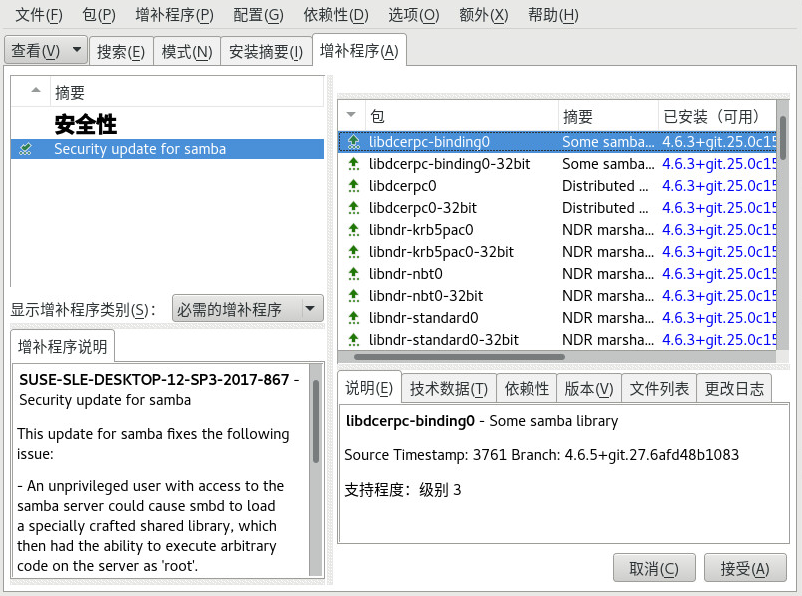This screenshot has height=596, width=802.
Task: Switch to the 安装摘要 tab
Action: [x=265, y=51]
